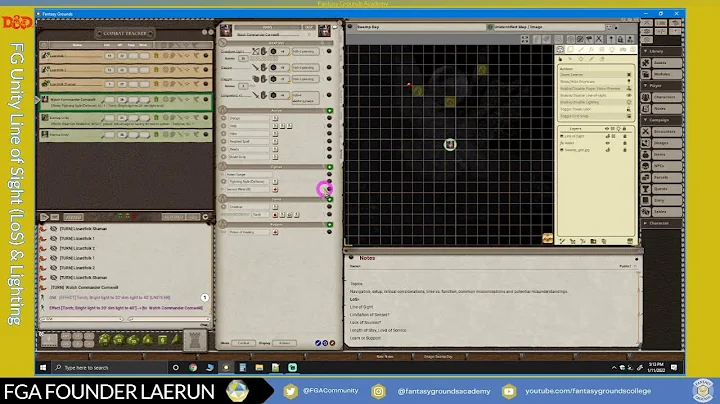
Task: Roll the d8 die
Action: (x=148, y=340)
